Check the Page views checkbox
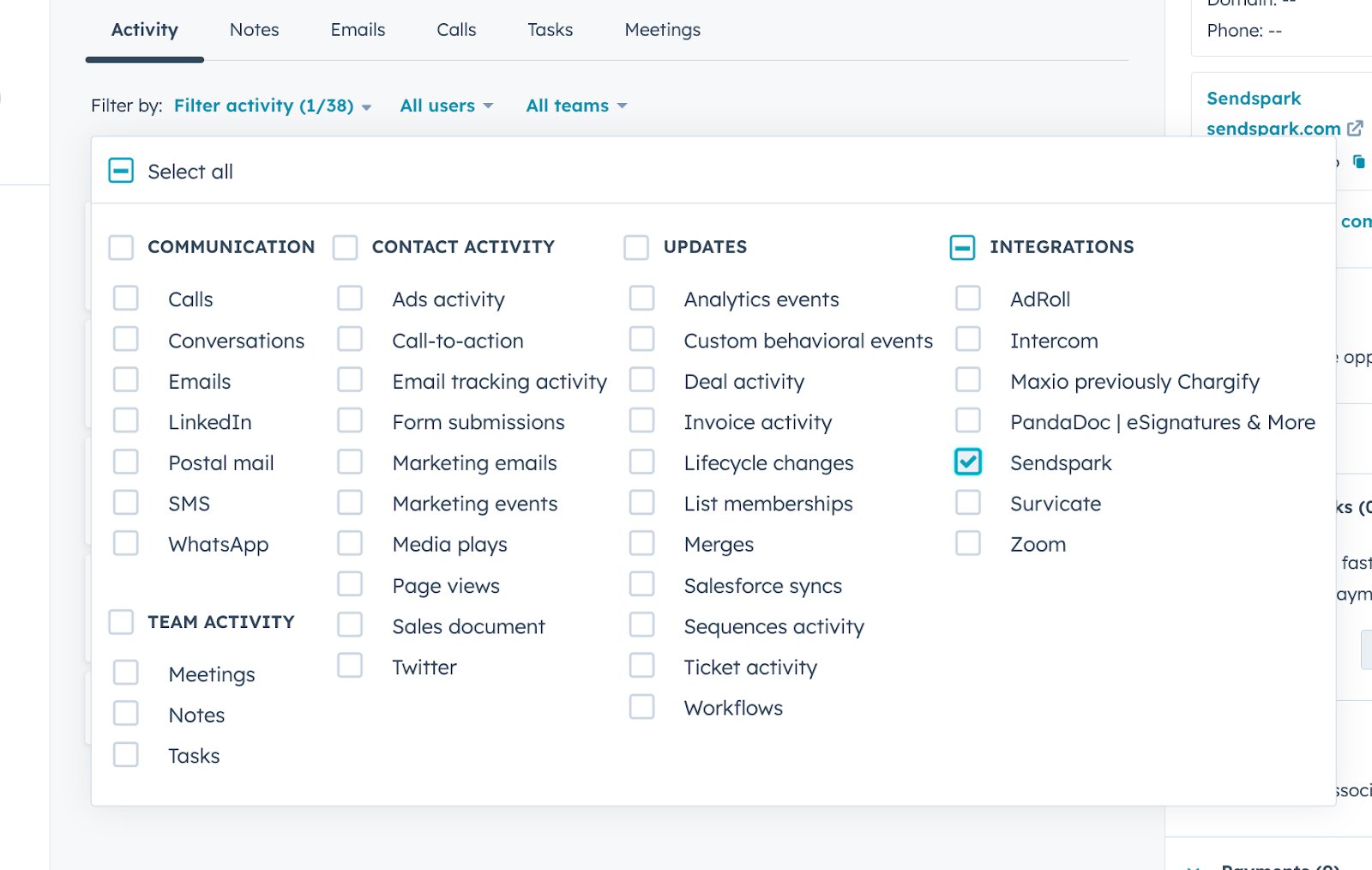Viewport: 1372px width, 870px height. (350, 584)
